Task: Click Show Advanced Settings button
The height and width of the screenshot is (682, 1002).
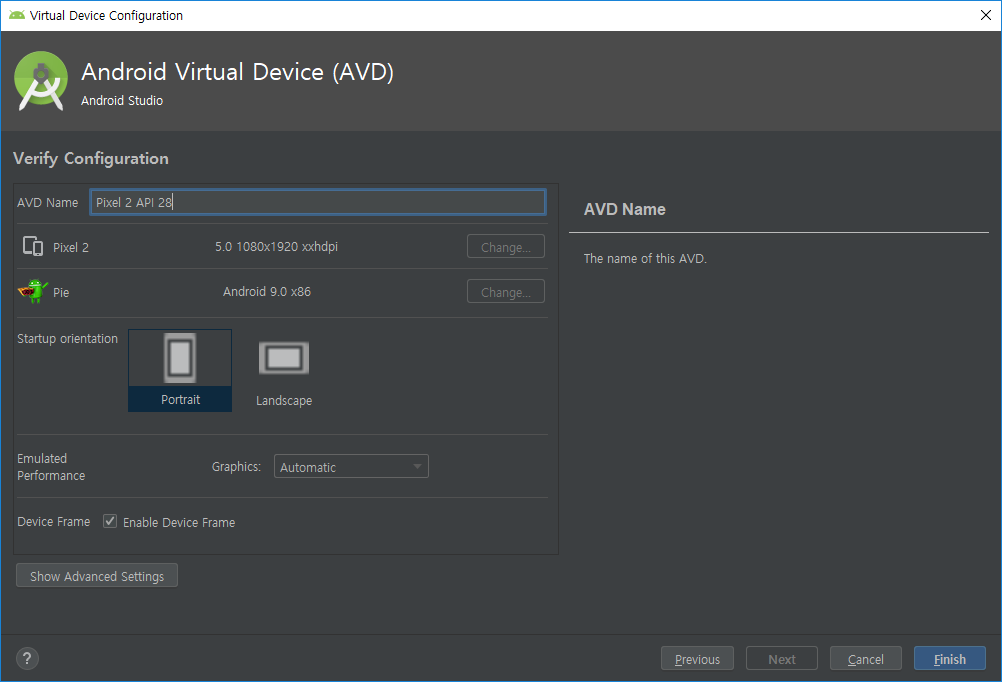Action: click(96, 576)
